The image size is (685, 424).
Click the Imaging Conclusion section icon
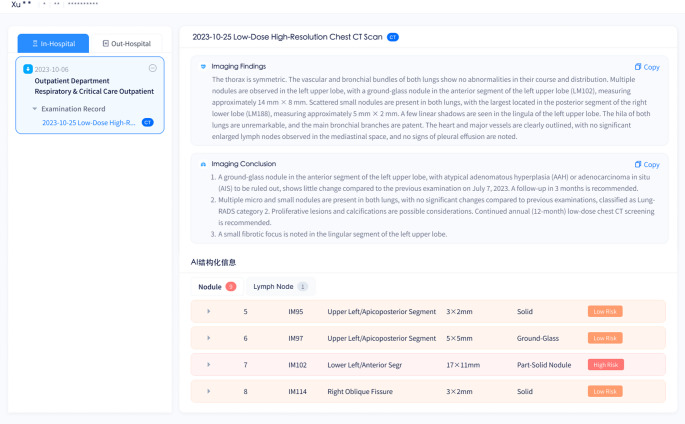203,164
